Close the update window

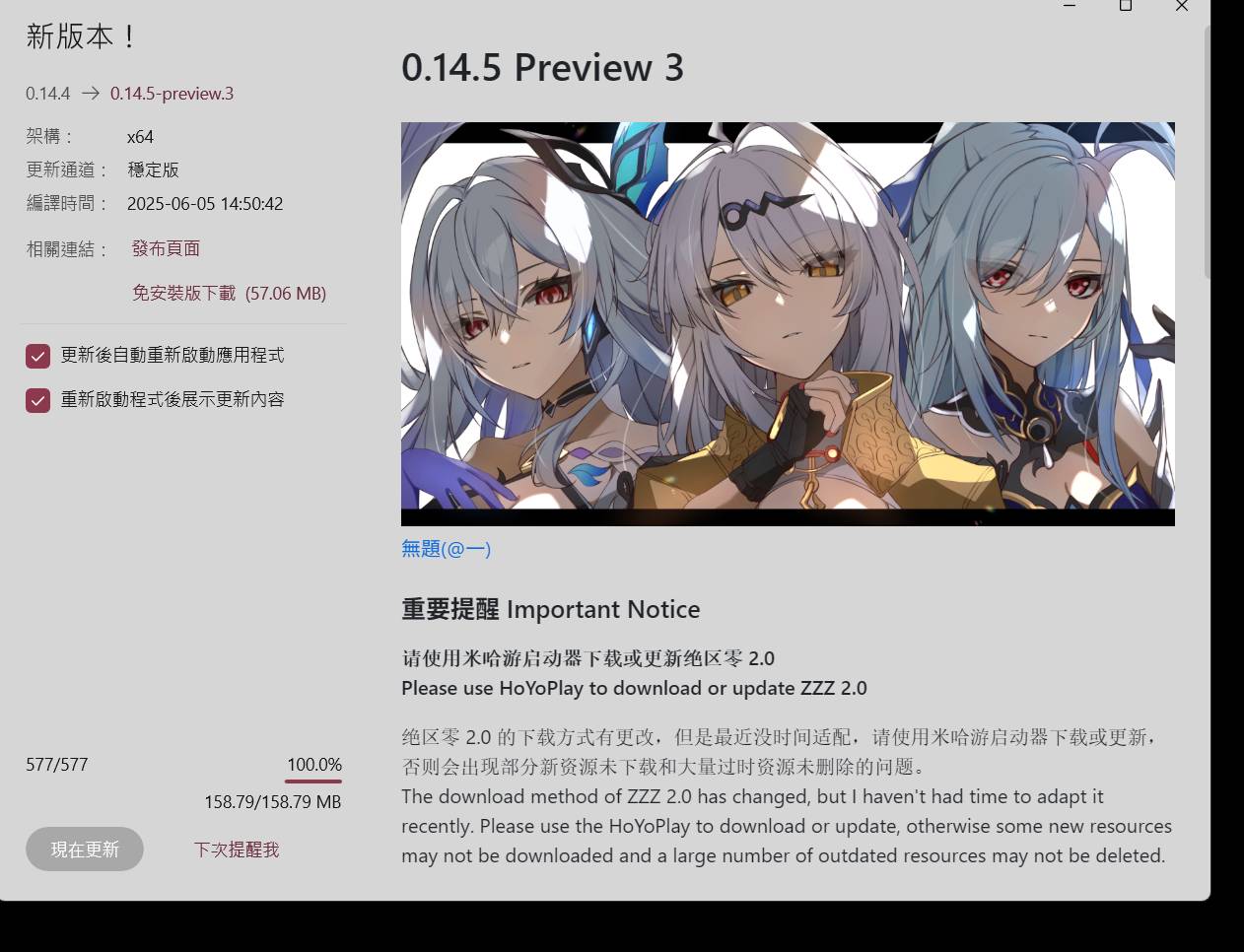click(1182, 6)
